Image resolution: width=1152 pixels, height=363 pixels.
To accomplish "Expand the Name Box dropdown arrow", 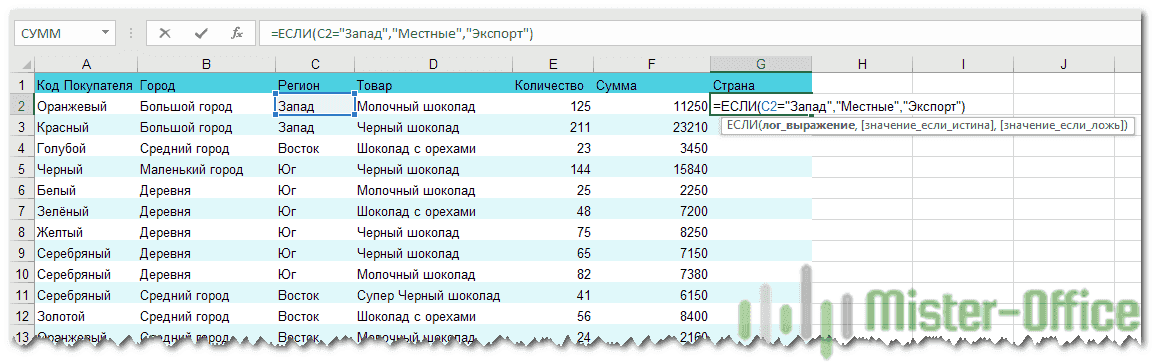I will (106, 33).
